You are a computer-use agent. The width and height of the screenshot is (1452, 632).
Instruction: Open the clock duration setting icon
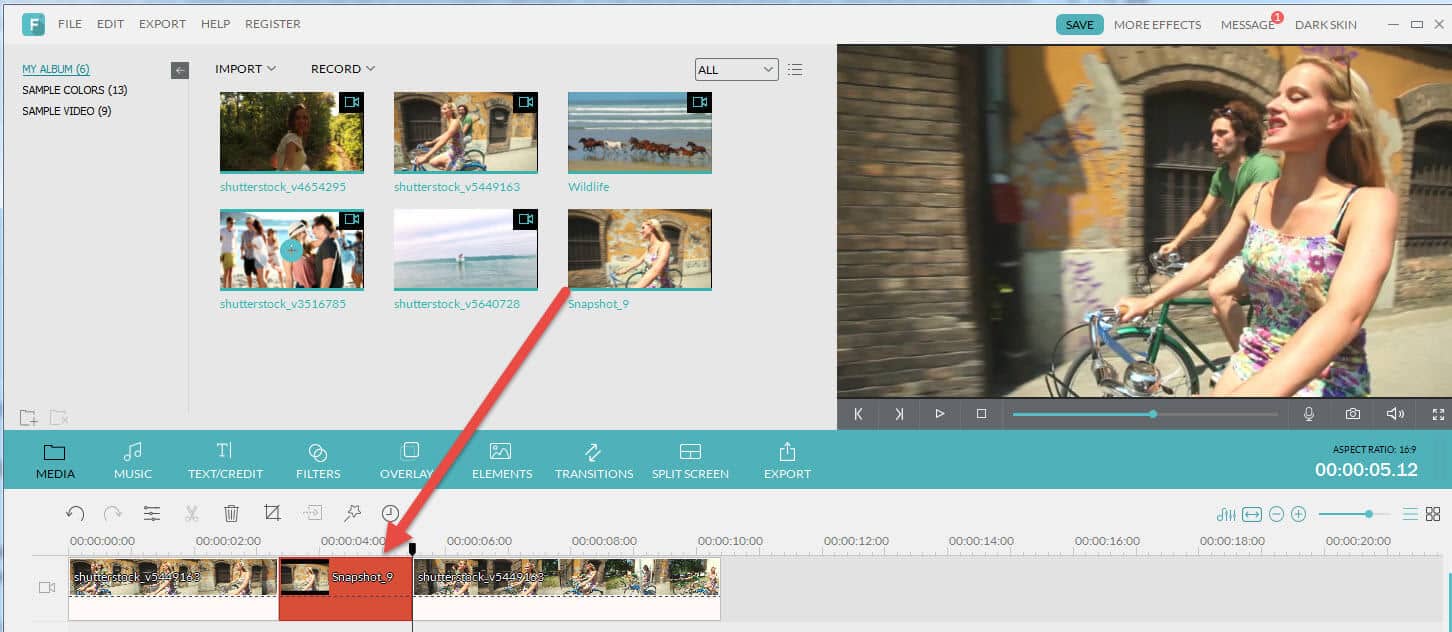click(x=390, y=513)
